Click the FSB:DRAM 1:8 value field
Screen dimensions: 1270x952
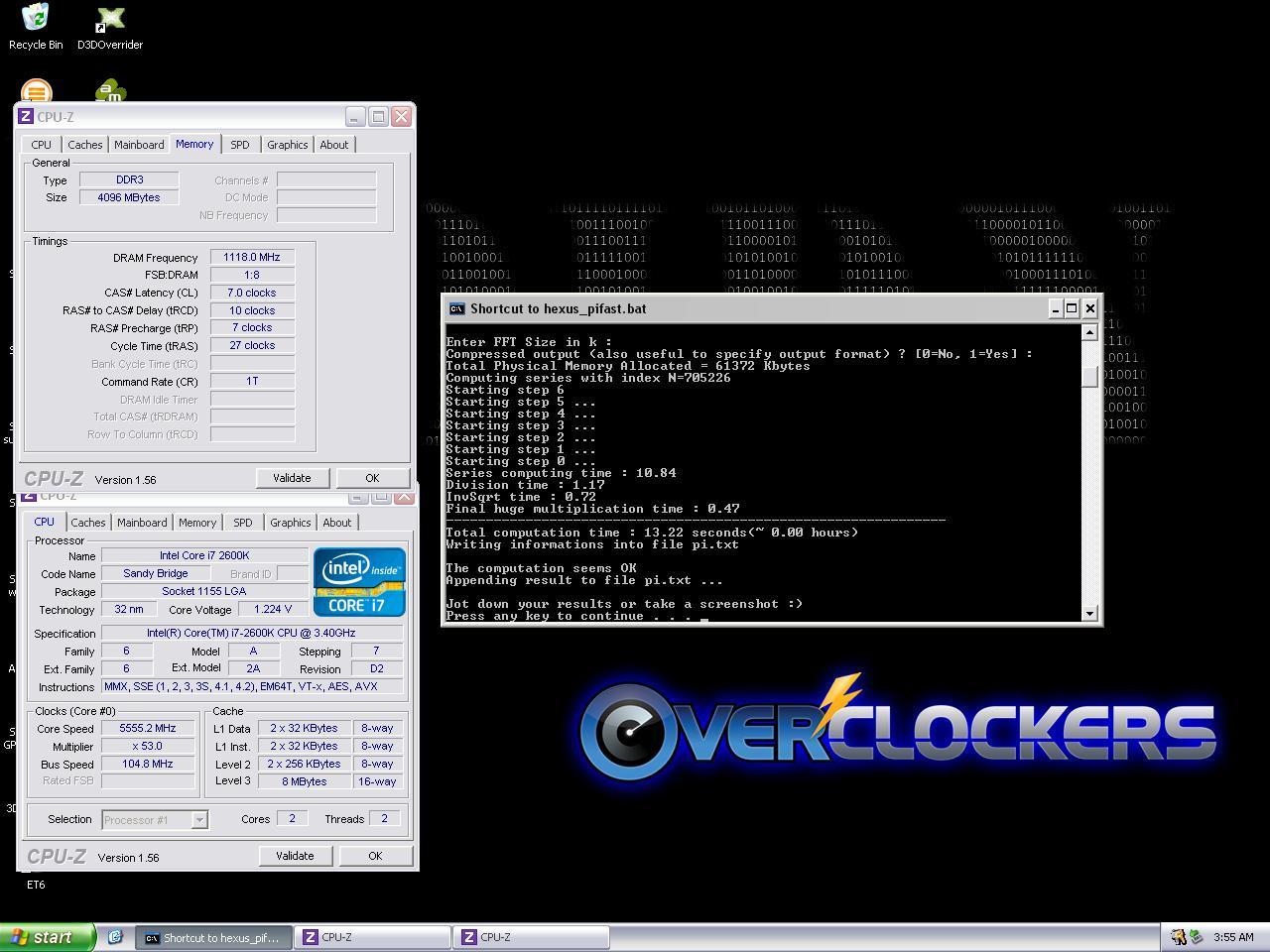pyautogui.click(x=252, y=275)
